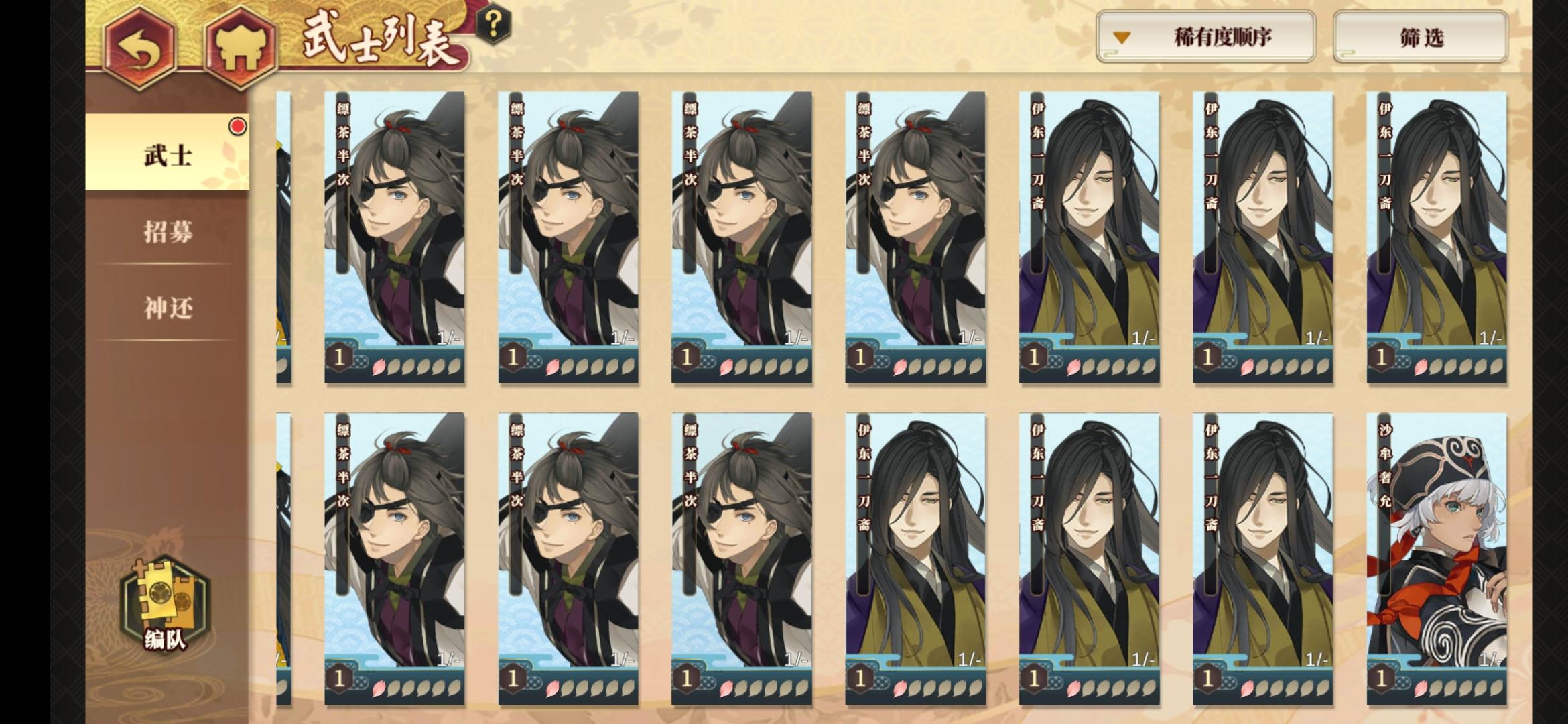
Task: Select fourth 缥茶半次 card in top row
Action: [915, 237]
